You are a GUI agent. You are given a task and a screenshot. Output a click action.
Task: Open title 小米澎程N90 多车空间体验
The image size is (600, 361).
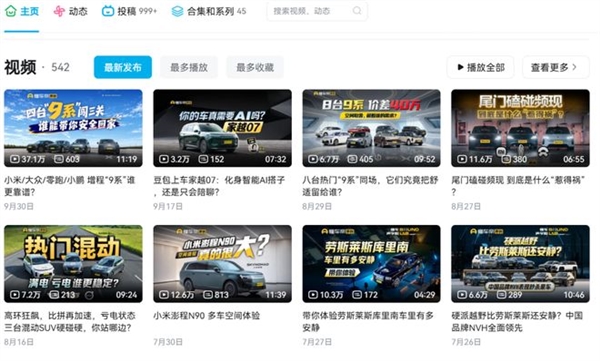[207, 315]
